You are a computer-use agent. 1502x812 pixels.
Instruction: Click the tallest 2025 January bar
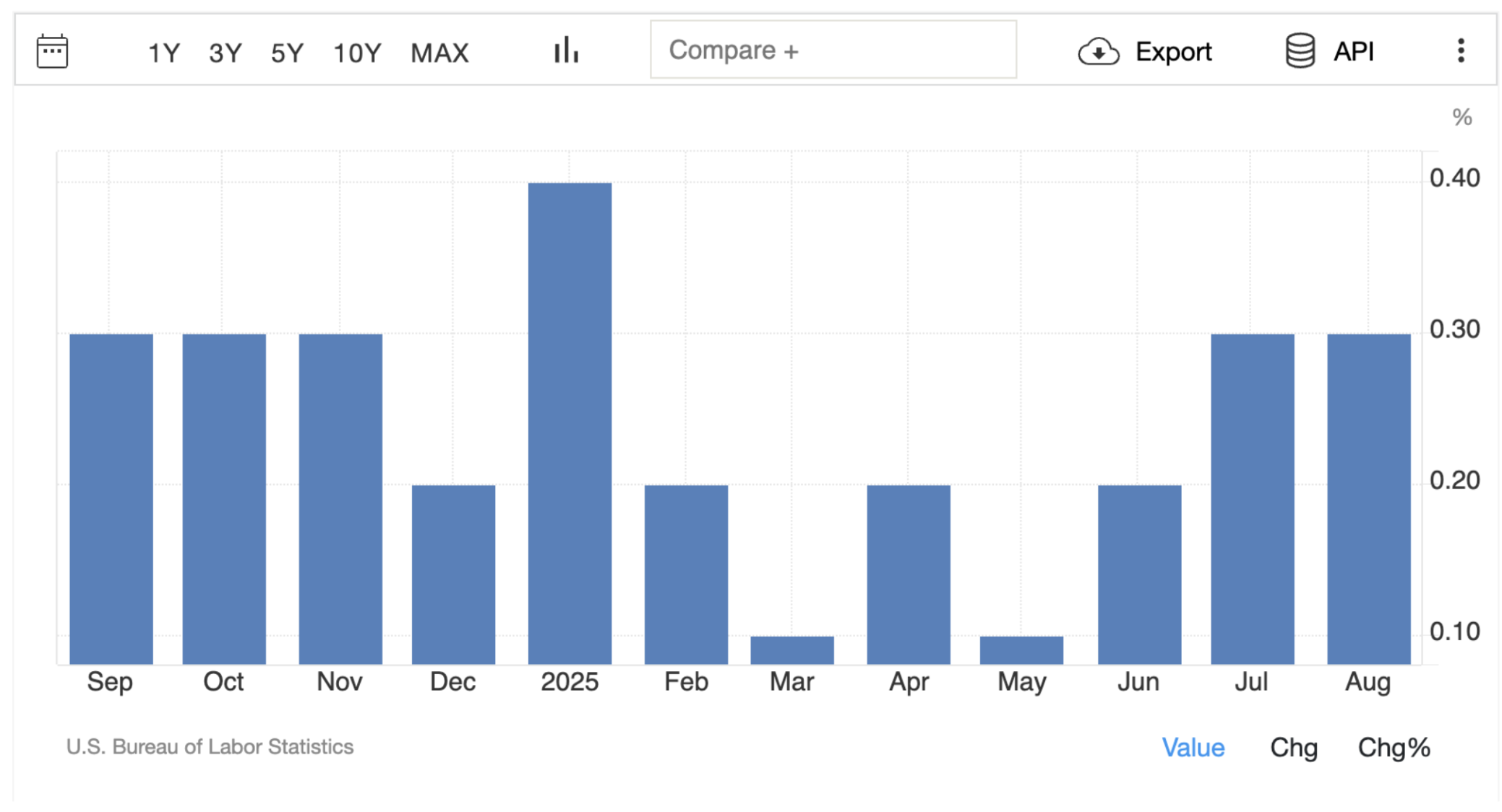coord(570,423)
